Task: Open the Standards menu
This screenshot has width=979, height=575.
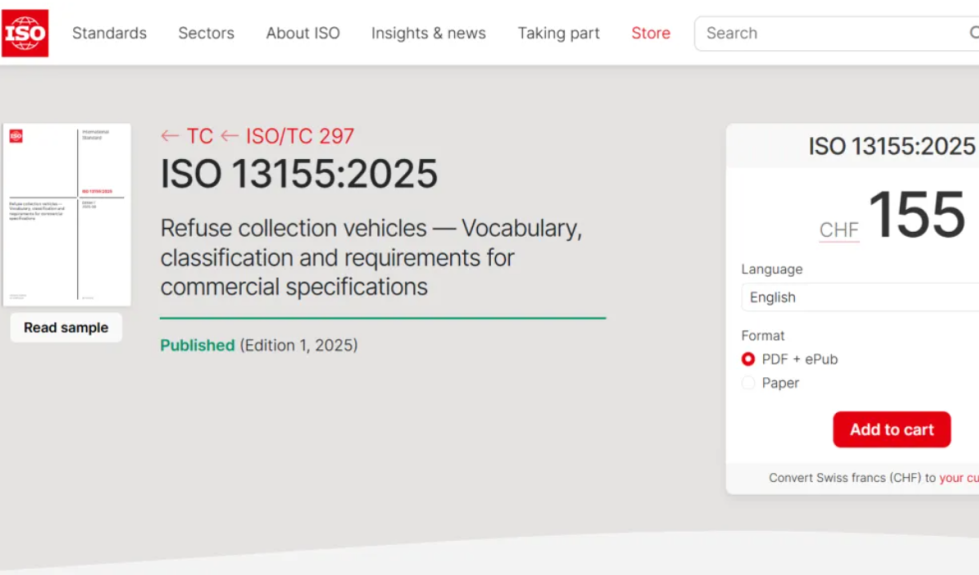Action: 109,33
